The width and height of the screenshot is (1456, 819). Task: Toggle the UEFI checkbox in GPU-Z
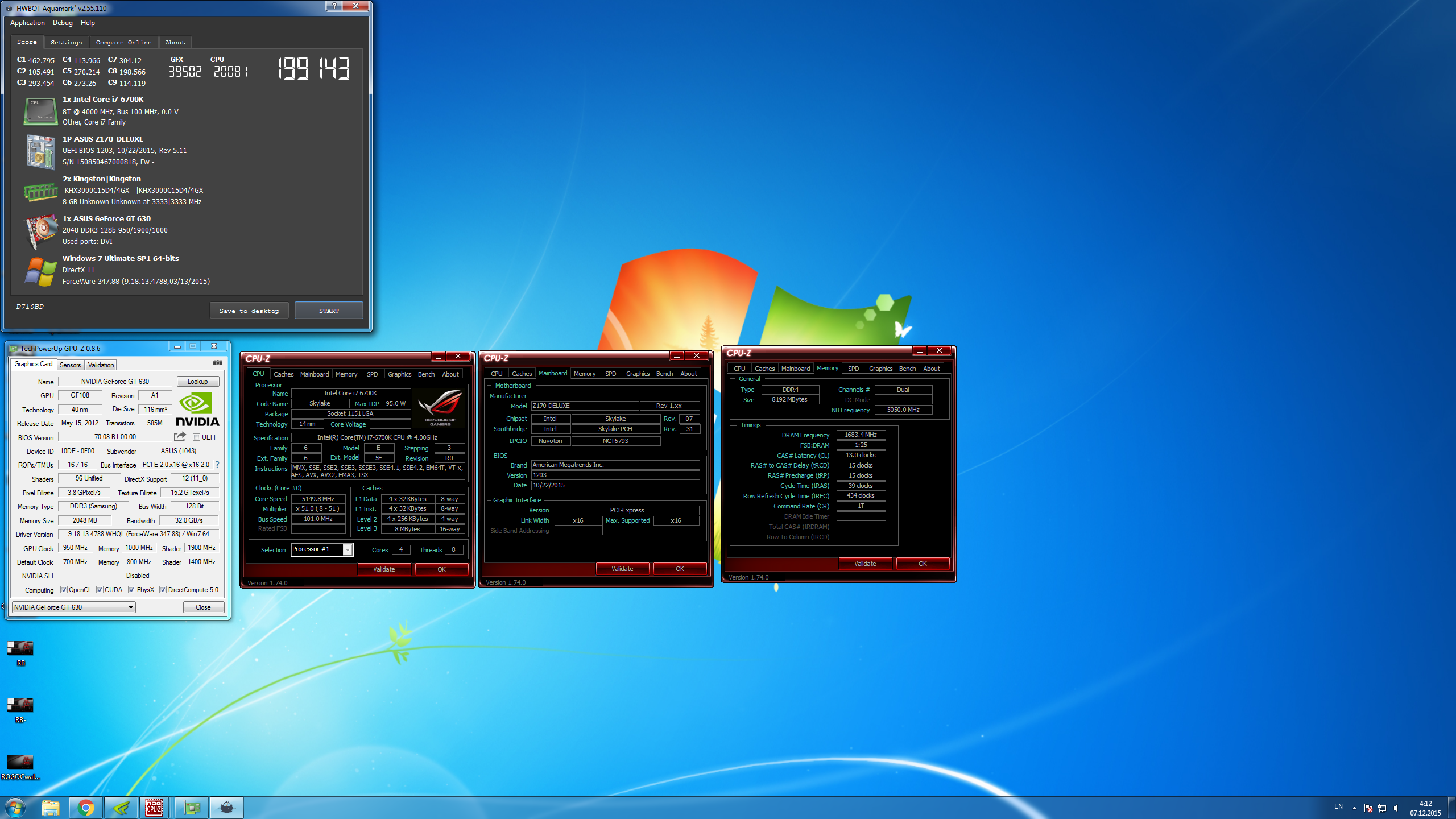tap(196, 437)
